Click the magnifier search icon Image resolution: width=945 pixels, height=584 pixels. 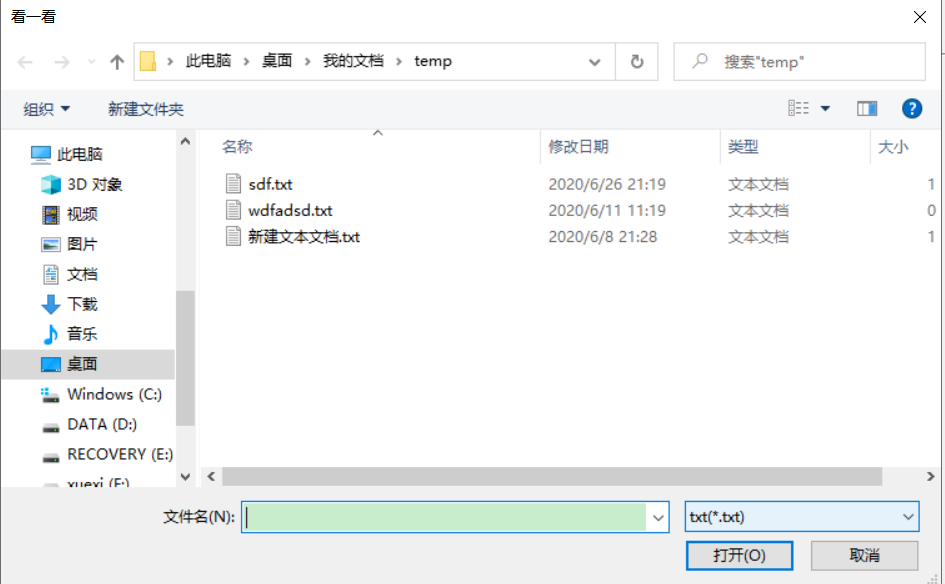pos(700,61)
